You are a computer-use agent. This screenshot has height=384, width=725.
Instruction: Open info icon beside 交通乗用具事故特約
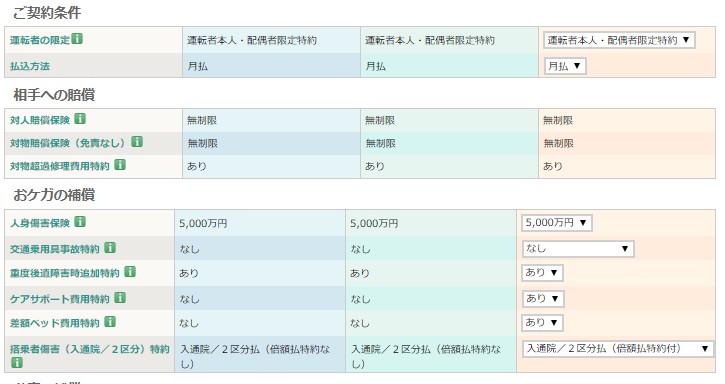110,248
